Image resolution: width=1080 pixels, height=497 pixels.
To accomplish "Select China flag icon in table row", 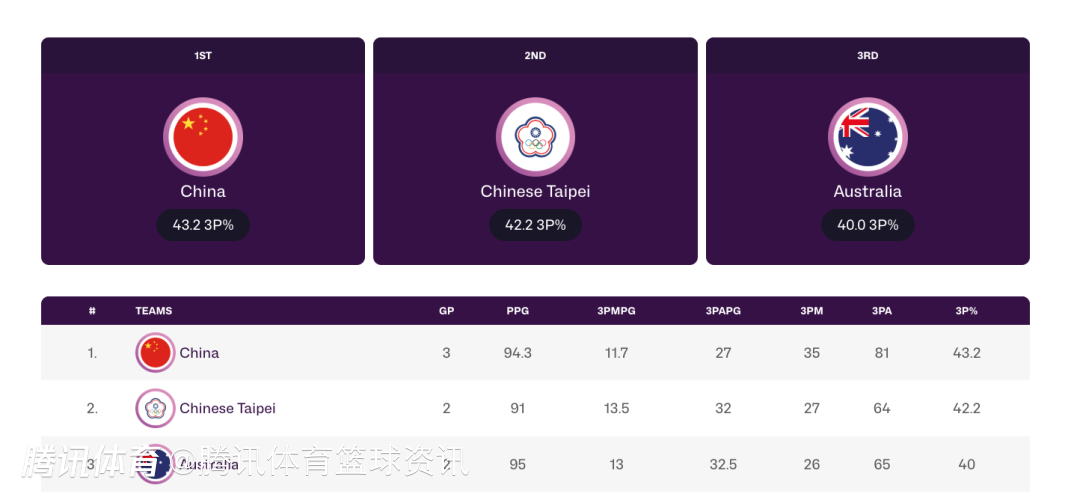I will pos(155,352).
